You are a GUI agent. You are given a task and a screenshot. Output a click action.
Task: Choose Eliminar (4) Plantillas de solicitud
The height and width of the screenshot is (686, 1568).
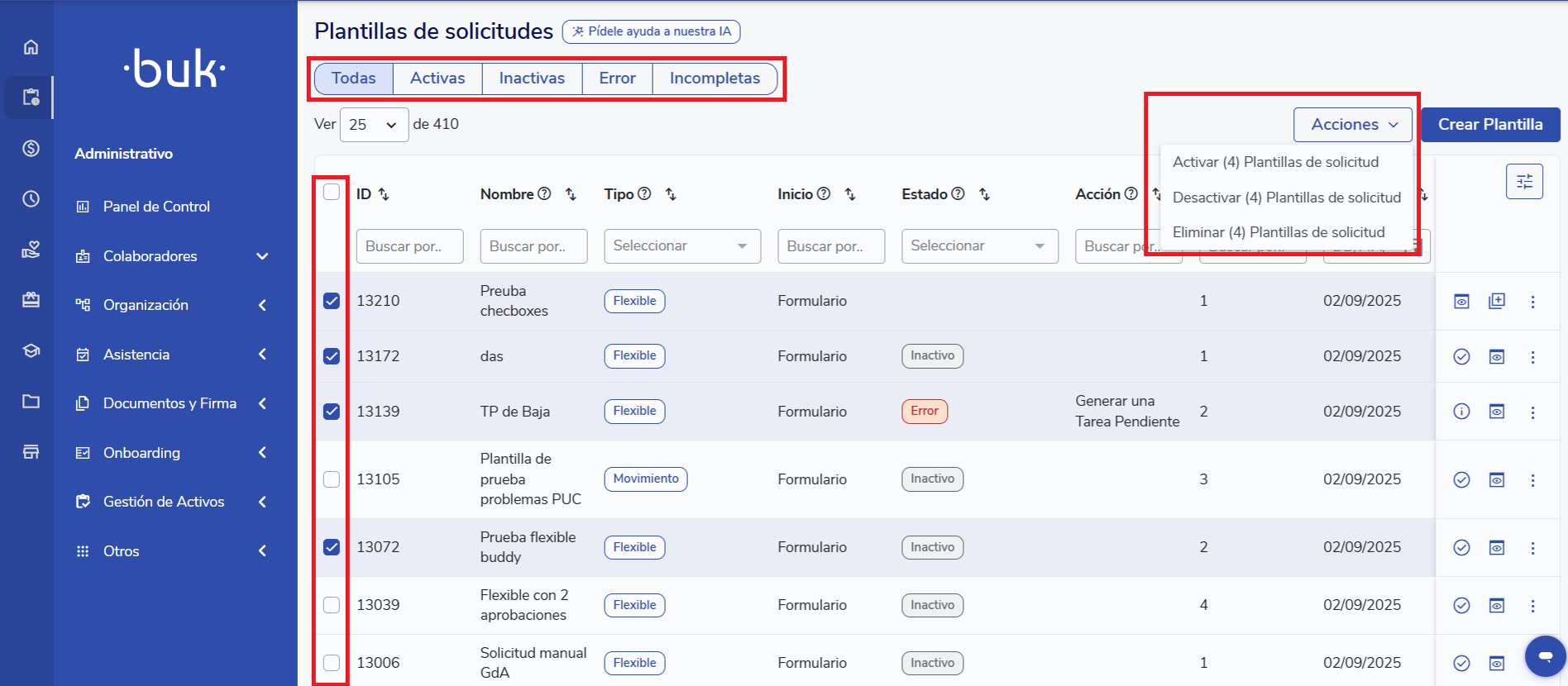(x=1278, y=232)
